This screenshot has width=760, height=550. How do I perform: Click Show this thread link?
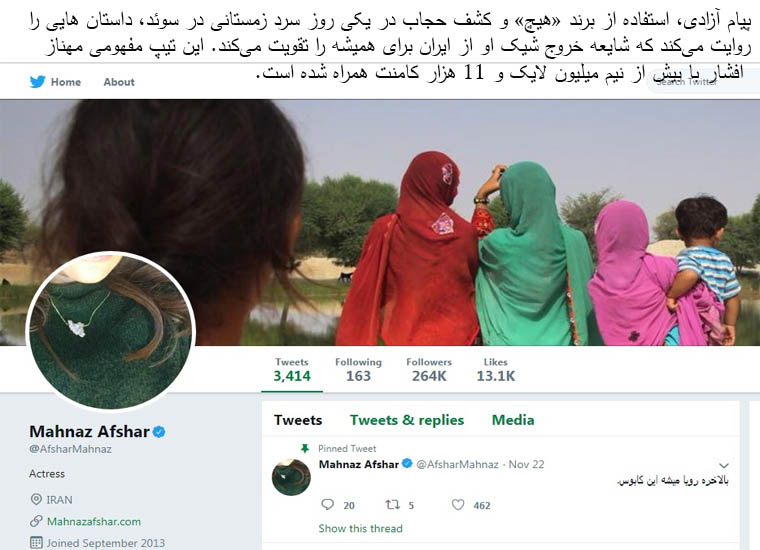tap(360, 529)
